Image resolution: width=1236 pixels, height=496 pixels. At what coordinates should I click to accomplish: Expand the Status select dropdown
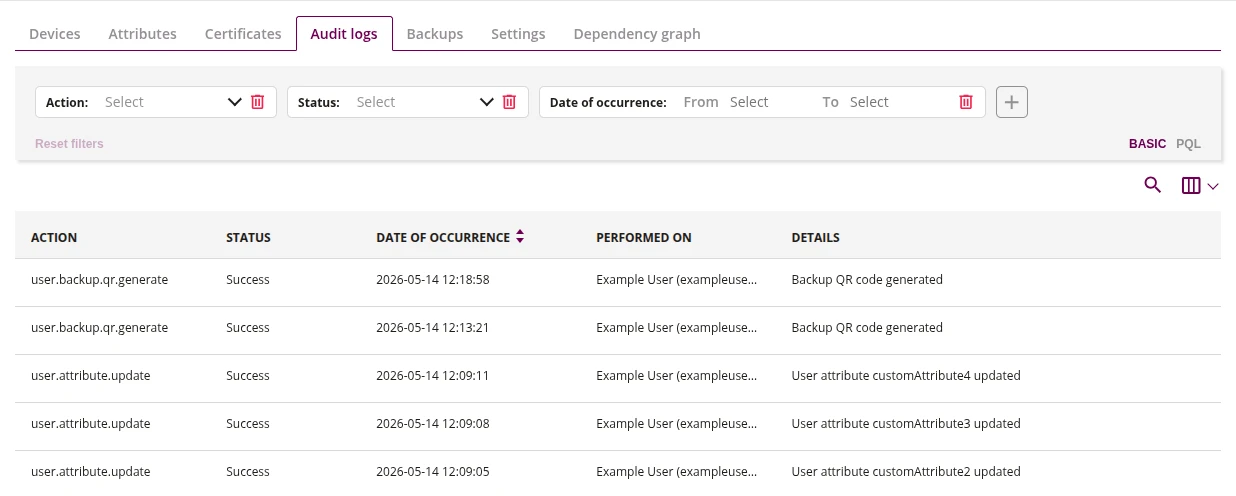point(487,102)
